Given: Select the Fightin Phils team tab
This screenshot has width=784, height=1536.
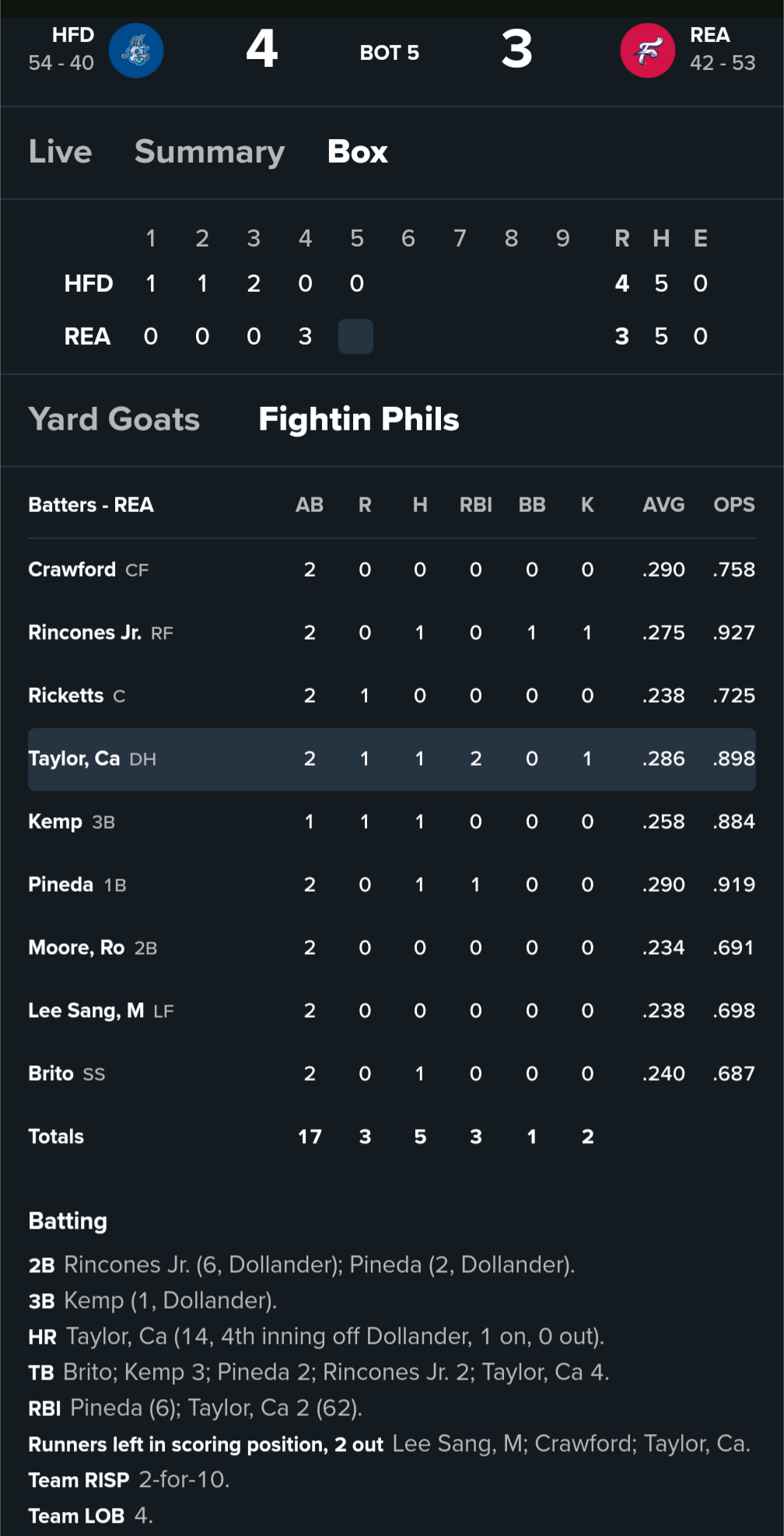Looking at the screenshot, I should coord(359,419).
